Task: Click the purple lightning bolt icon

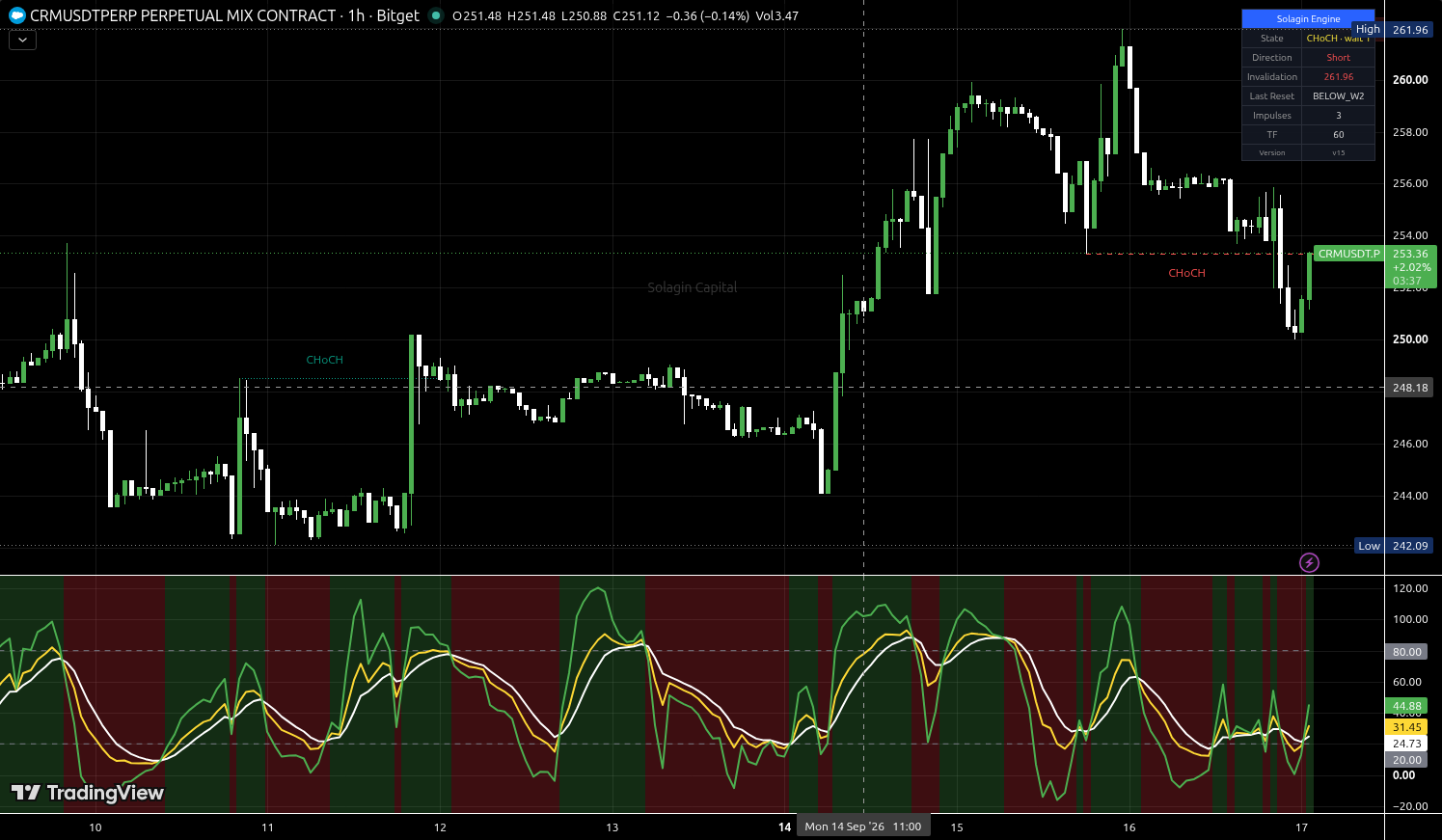Action: [x=1309, y=562]
